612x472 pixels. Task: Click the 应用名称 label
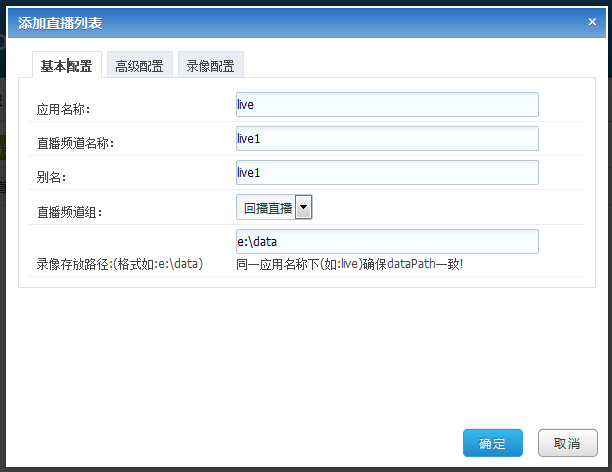(64, 109)
